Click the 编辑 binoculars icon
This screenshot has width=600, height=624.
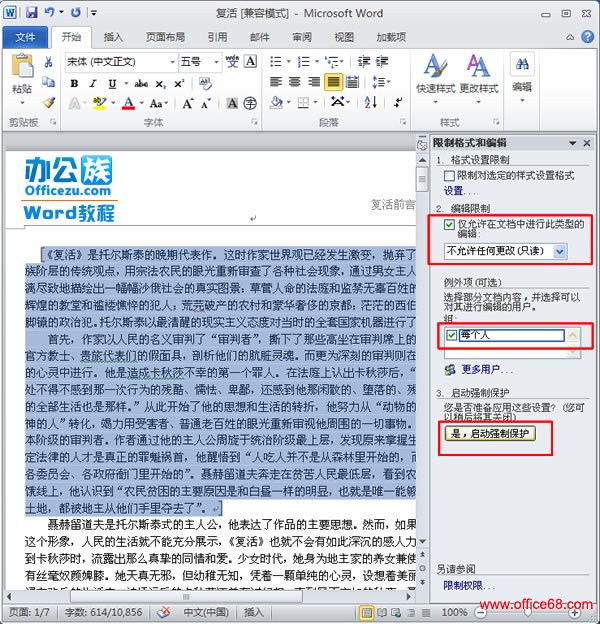(x=521, y=73)
